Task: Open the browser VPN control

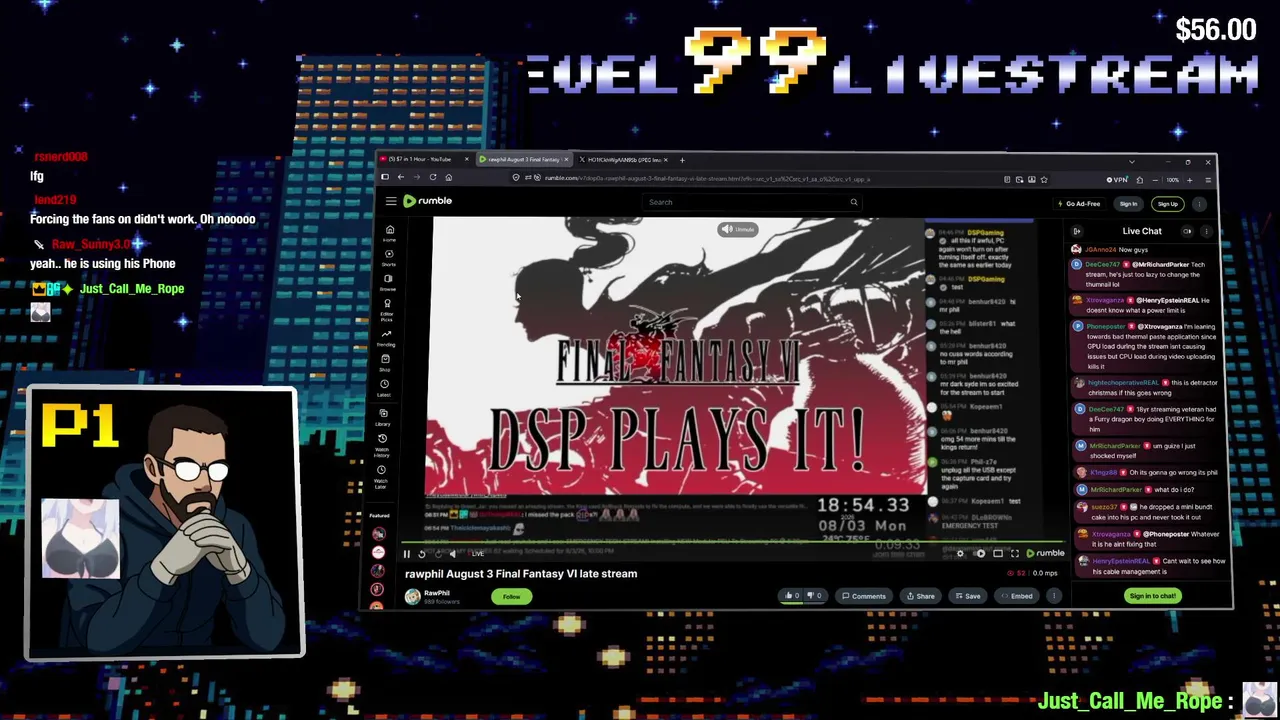Action: 1117,180
